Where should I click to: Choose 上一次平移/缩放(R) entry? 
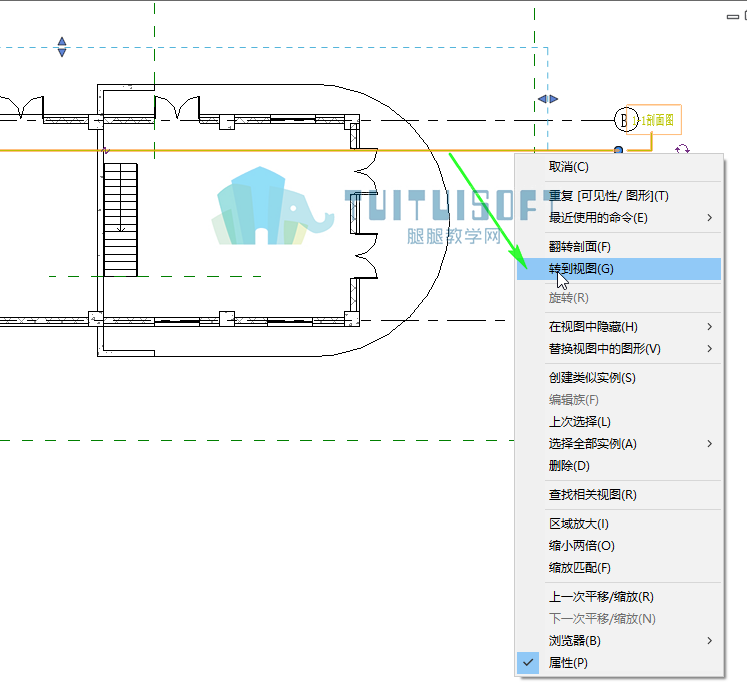618,596
